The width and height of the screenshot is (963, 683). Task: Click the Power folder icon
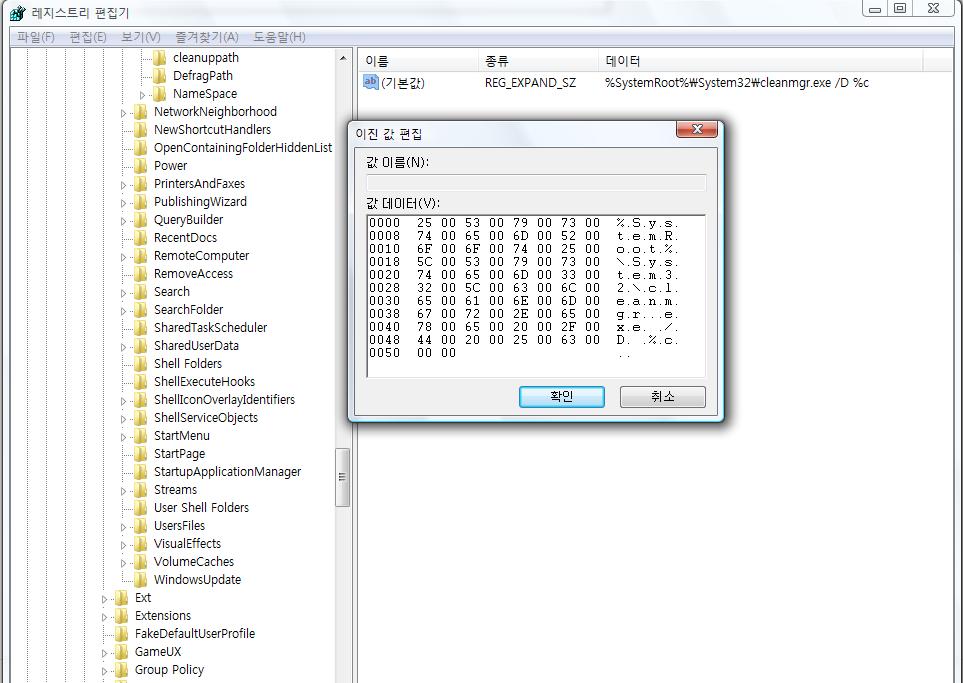[141, 166]
